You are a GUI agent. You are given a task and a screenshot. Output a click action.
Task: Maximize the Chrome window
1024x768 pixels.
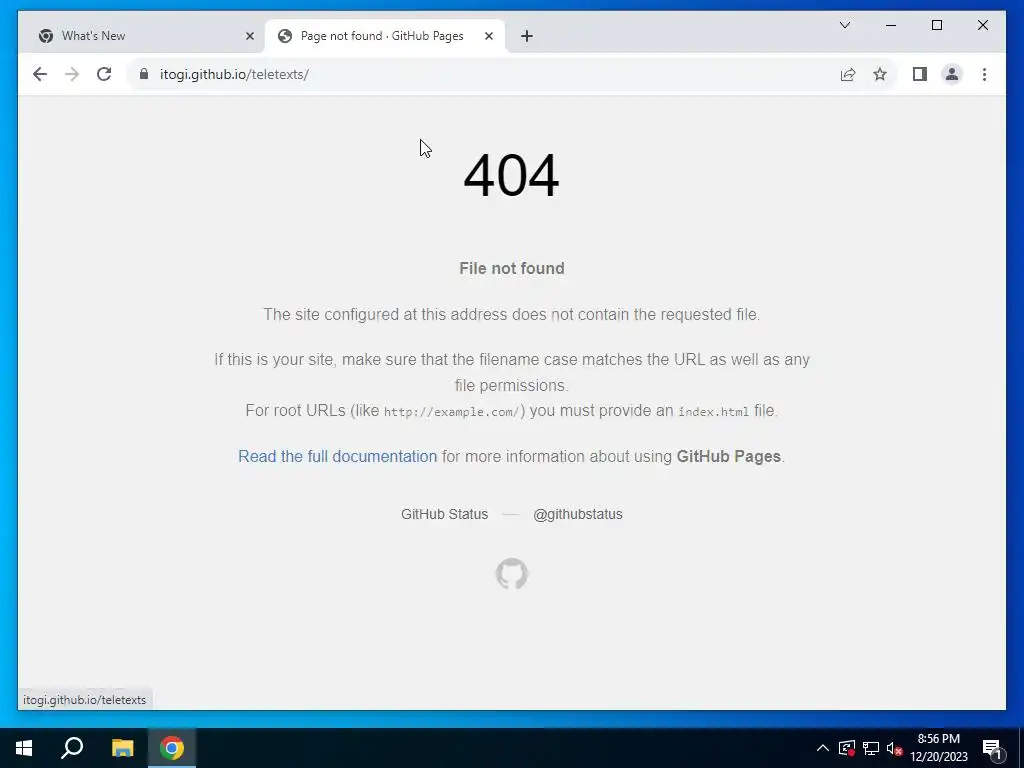(x=936, y=25)
